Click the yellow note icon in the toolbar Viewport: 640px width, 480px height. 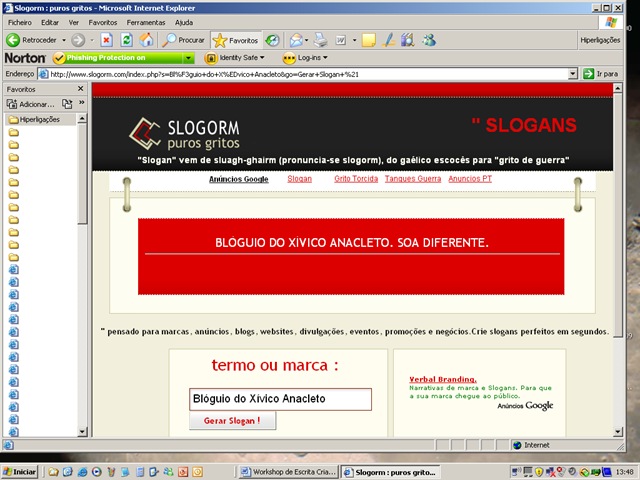pos(369,40)
